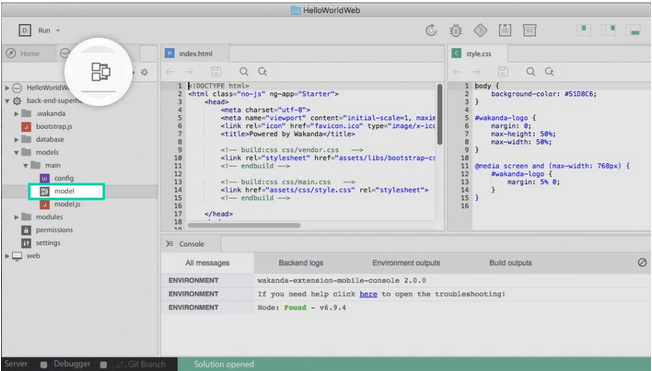The width and height of the screenshot is (652, 371).
Task: Follow the 'here' troubleshooting link
Action: (368, 294)
